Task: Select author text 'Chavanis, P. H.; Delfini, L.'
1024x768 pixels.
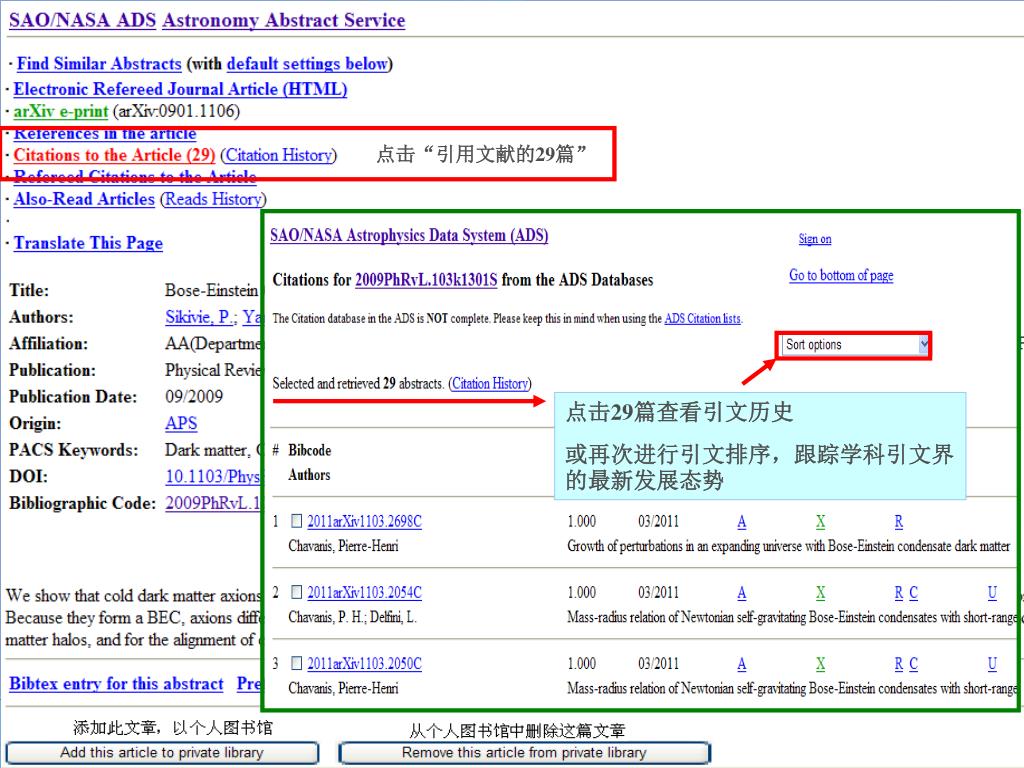Action: (353, 617)
